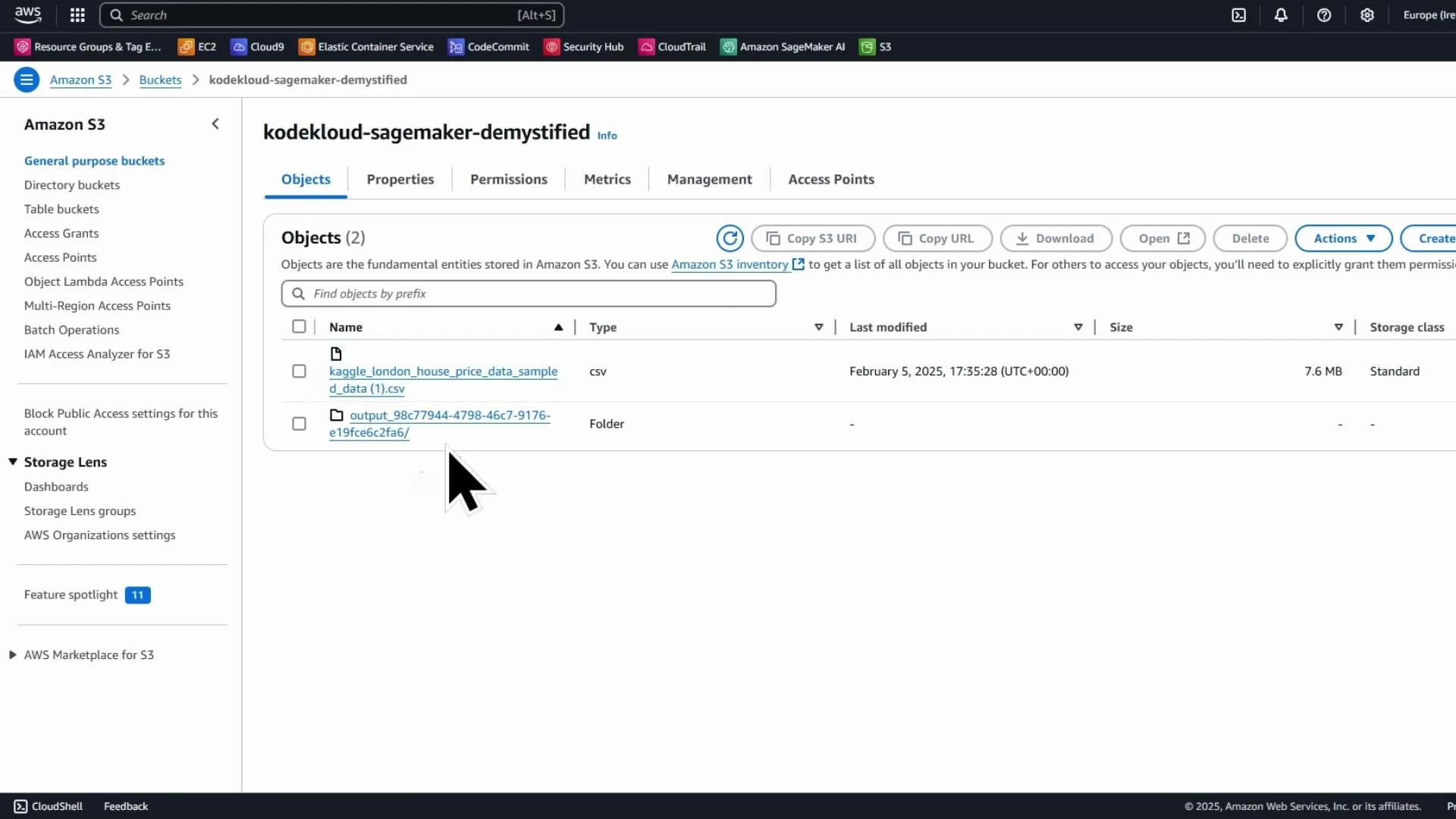Select all objects checkbox in header

pyautogui.click(x=299, y=327)
